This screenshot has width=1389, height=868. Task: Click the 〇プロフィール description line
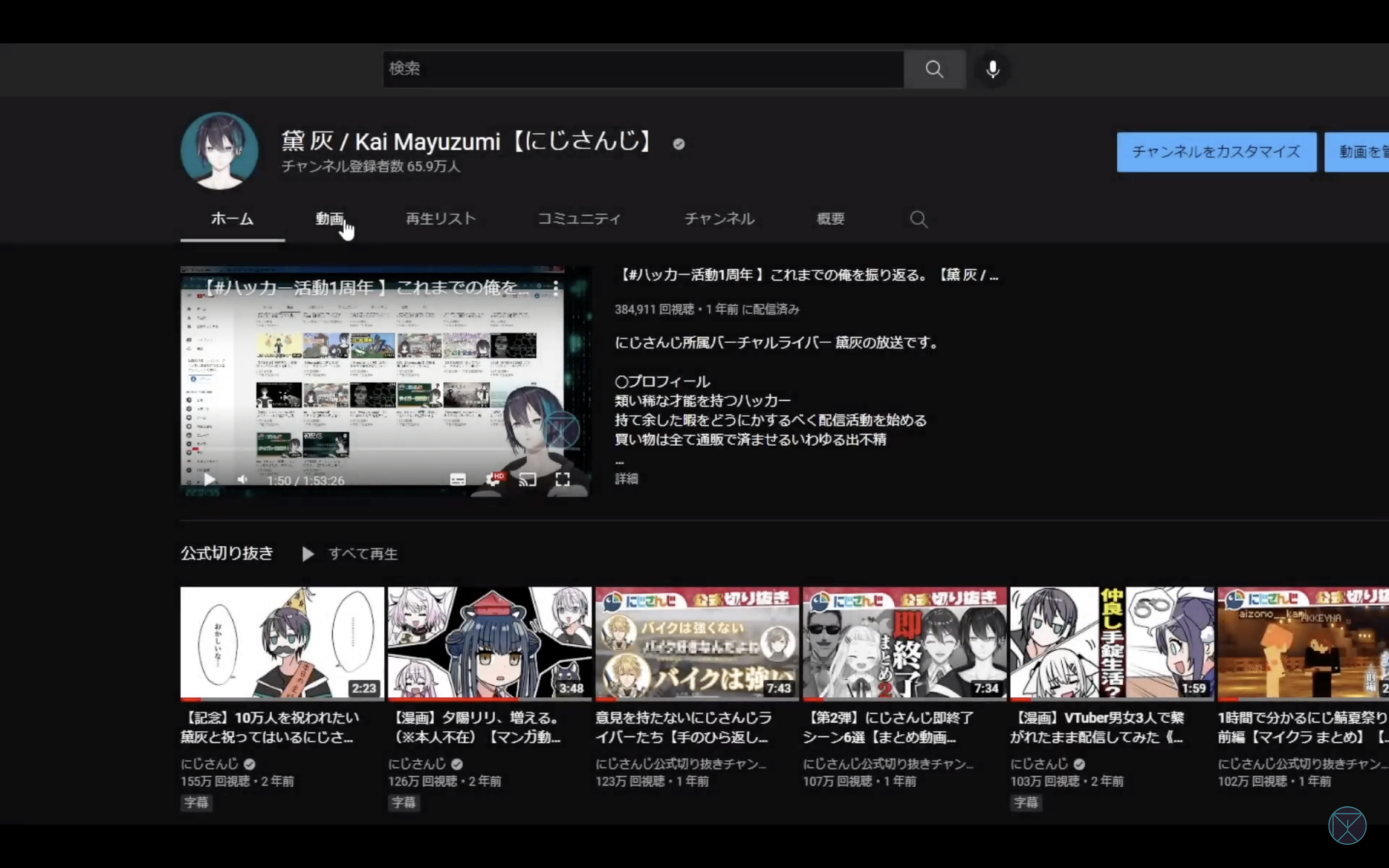pos(662,381)
